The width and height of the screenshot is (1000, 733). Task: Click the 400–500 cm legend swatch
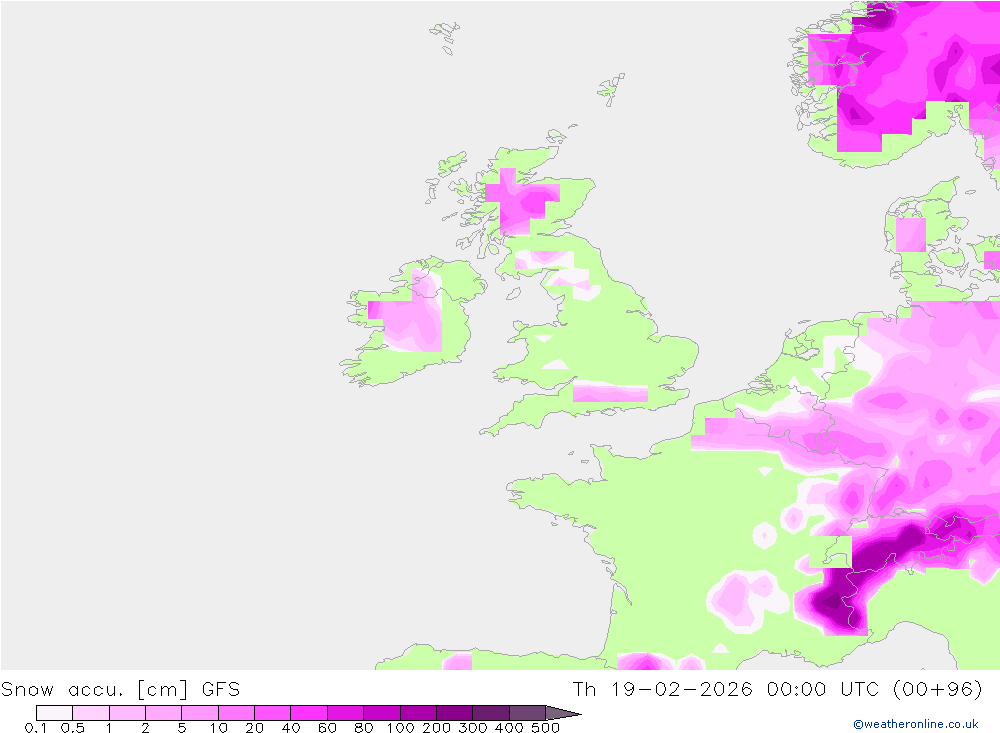click(x=527, y=713)
